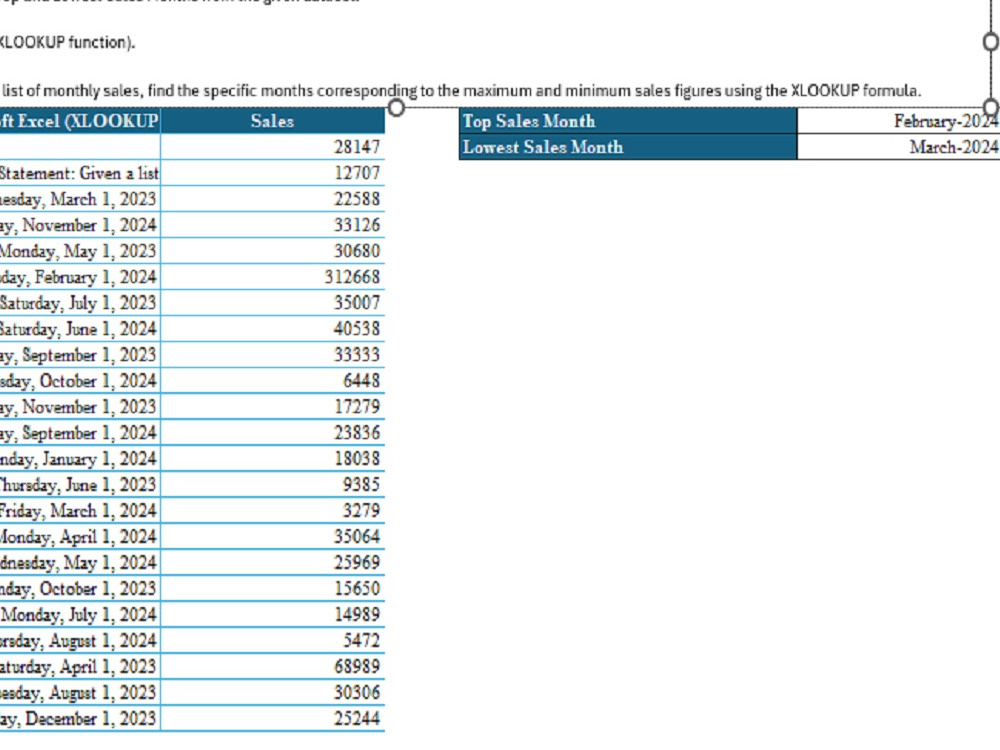This screenshot has width=1000, height=750.
Task: Select sales value 35064
Action: (272, 537)
